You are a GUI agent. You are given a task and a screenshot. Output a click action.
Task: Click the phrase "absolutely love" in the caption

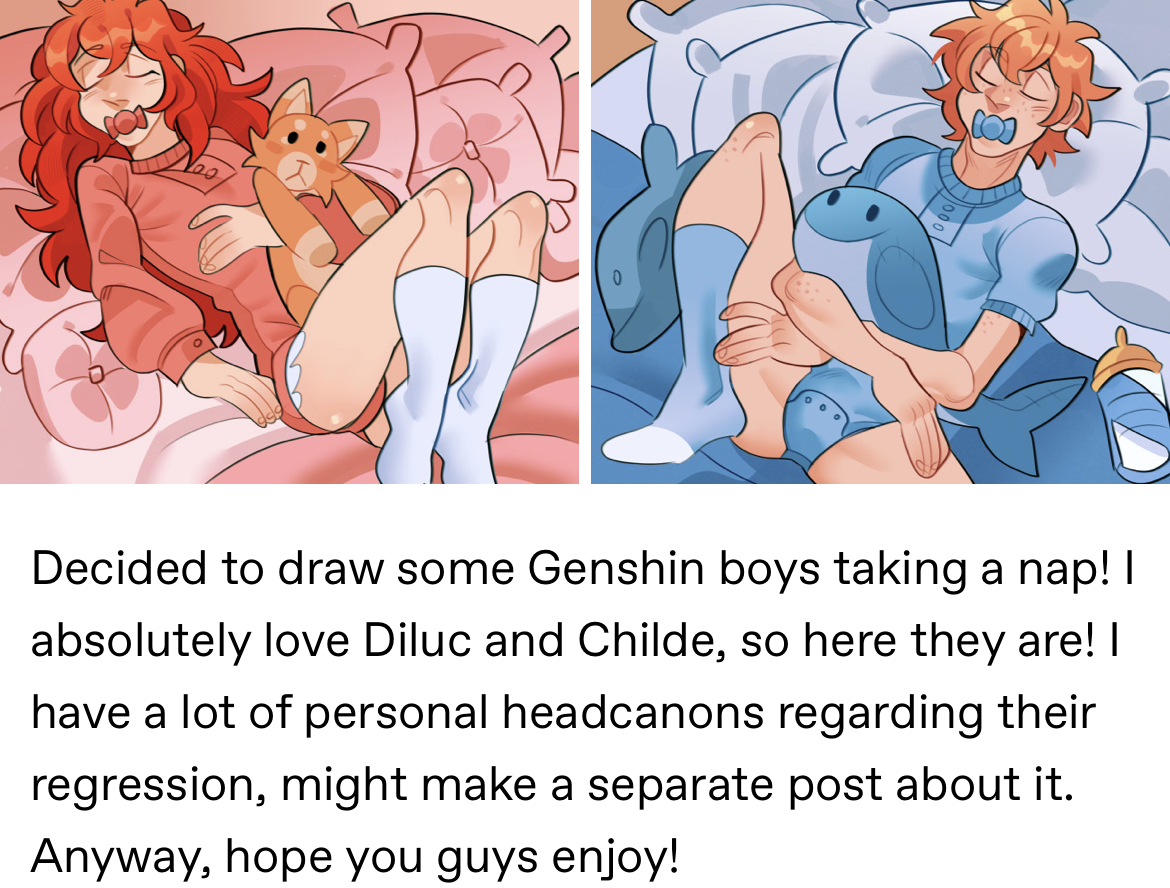[x=190, y=640]
